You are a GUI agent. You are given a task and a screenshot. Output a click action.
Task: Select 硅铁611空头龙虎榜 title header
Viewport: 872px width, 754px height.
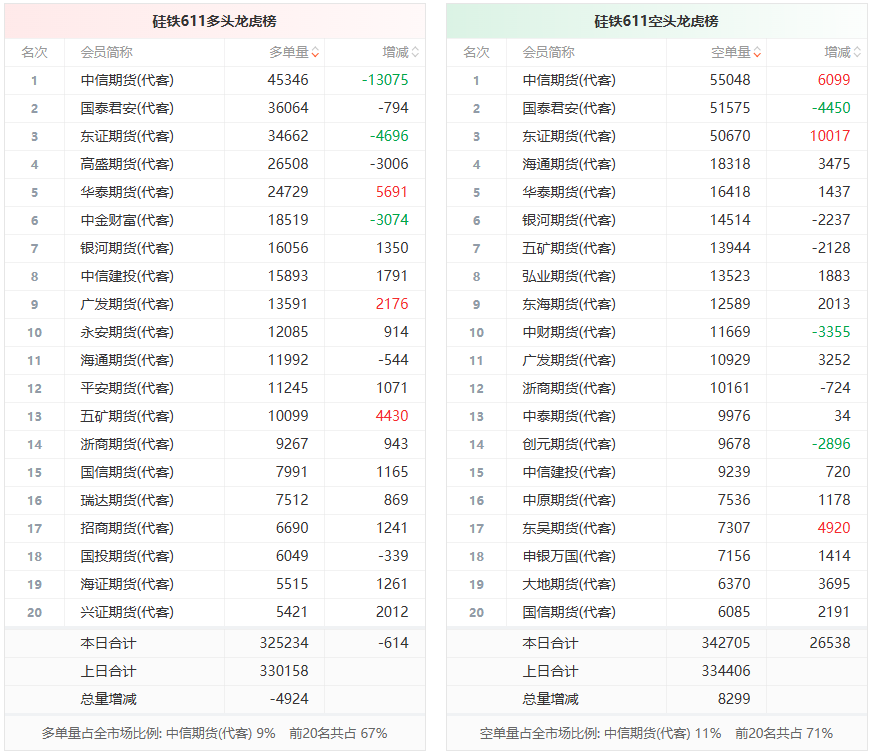point(656,21)
